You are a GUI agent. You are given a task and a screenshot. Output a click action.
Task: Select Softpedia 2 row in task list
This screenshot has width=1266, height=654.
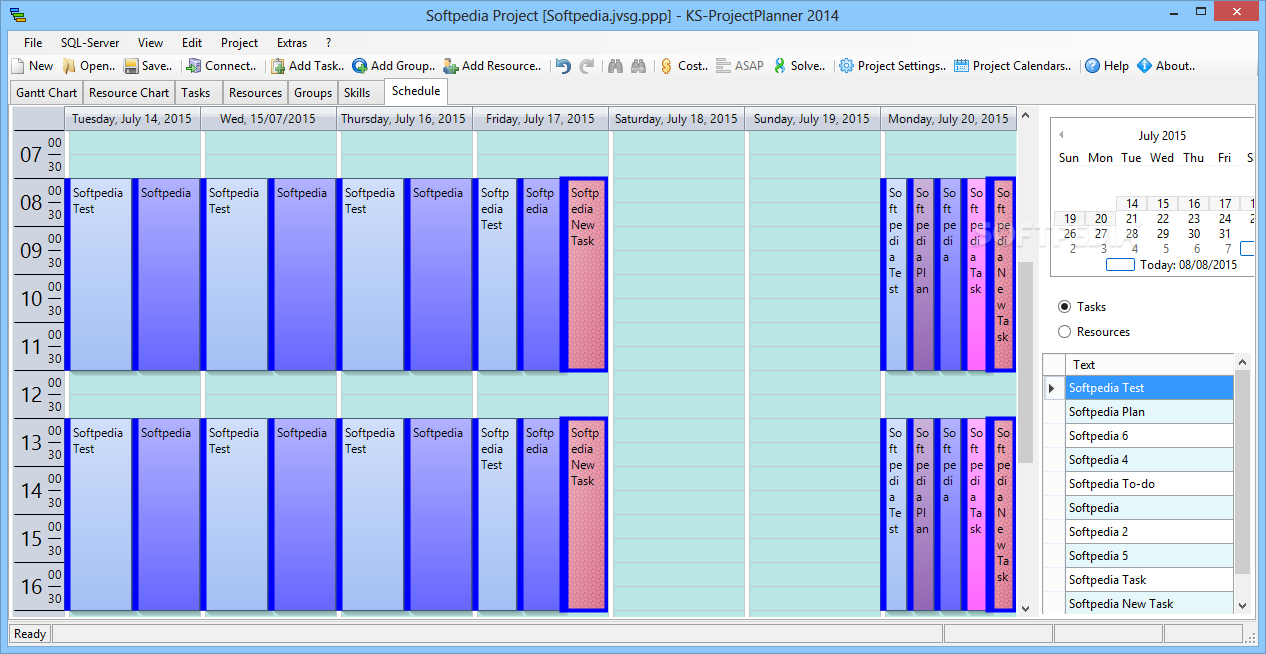pos(1149,532)
